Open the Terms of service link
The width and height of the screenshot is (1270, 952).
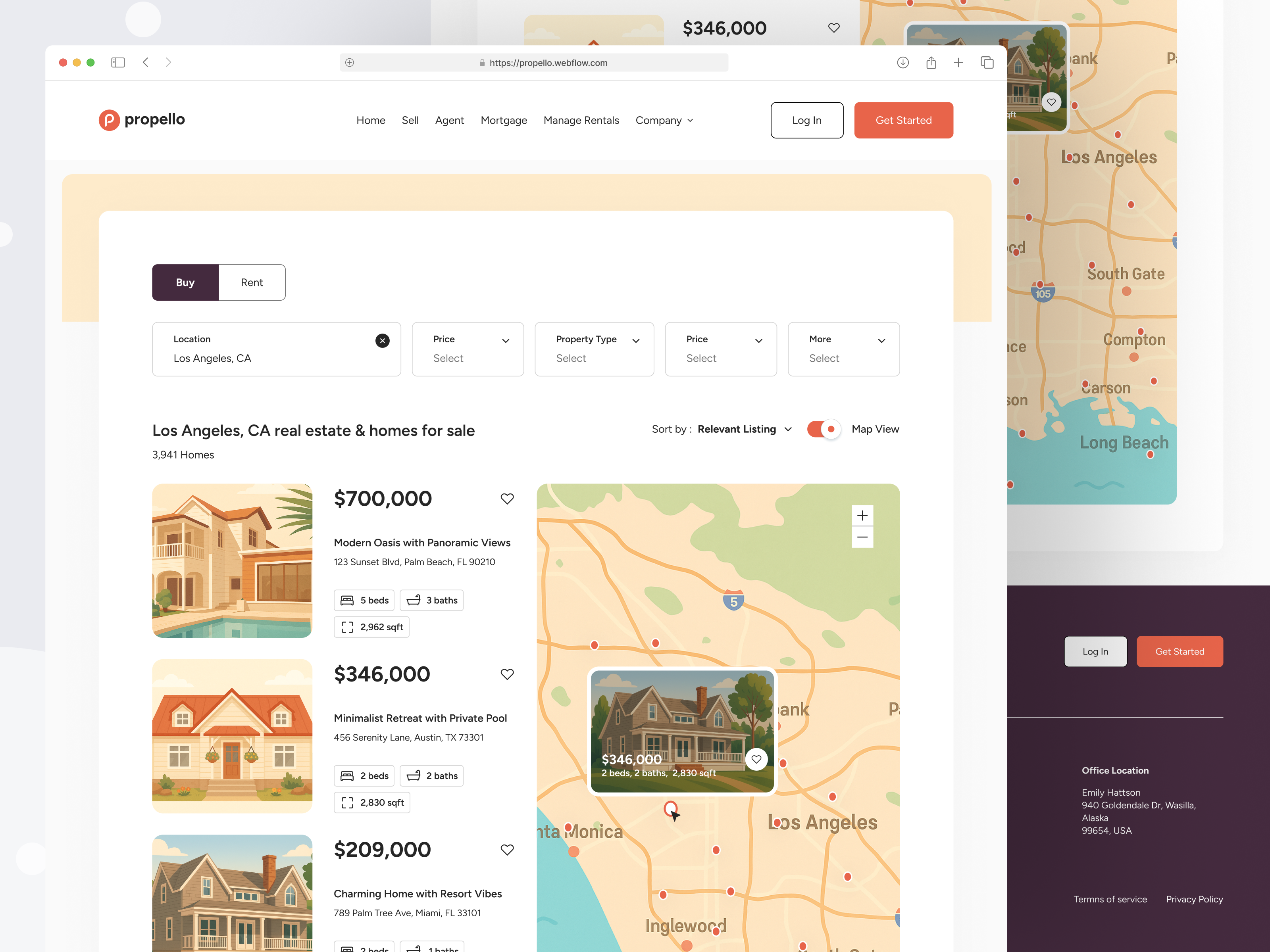pos(1110,898)
